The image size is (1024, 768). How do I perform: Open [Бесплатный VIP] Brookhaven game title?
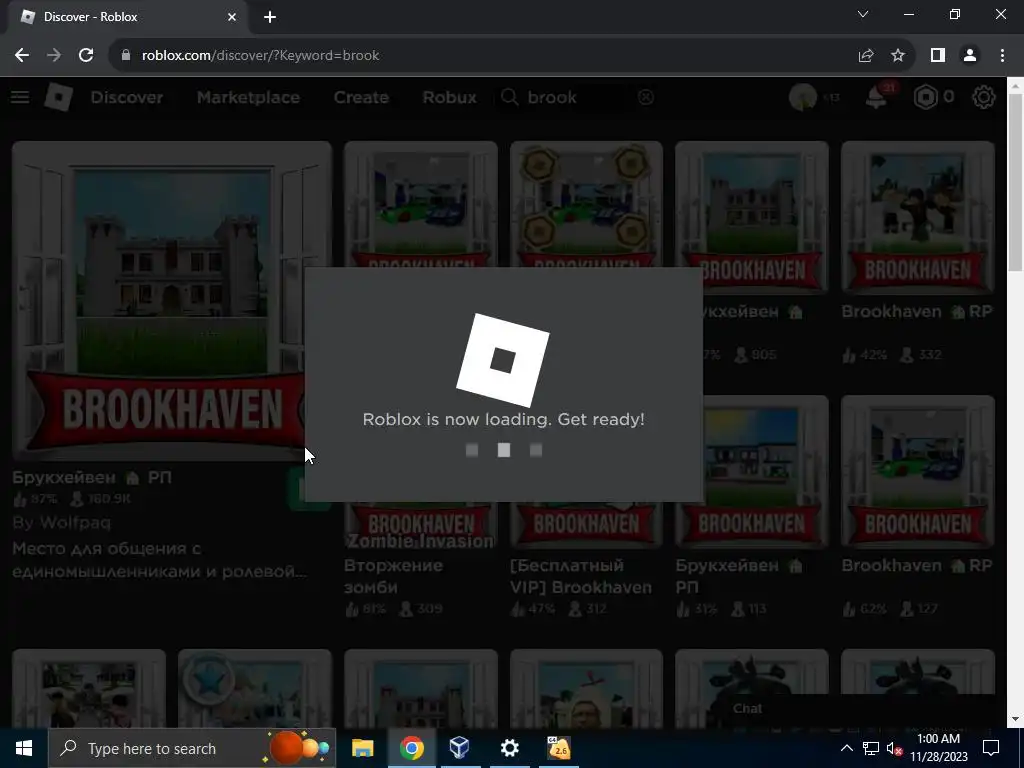click(581, 576)
